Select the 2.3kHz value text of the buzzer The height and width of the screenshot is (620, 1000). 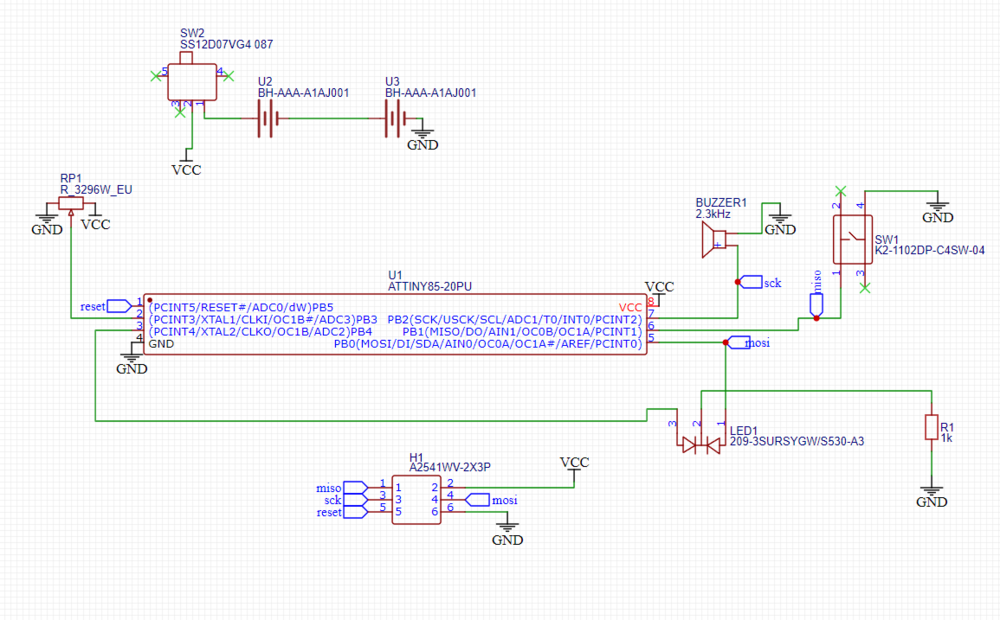click(713, 214)
